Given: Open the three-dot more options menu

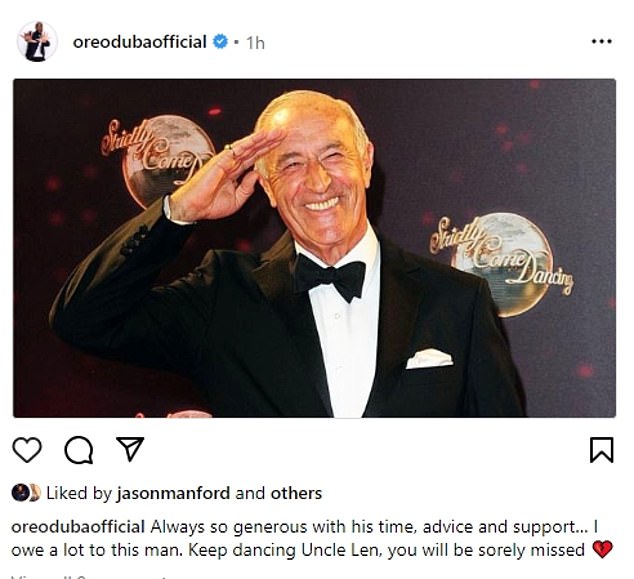Looking at the screenshot, I should 602,41.
